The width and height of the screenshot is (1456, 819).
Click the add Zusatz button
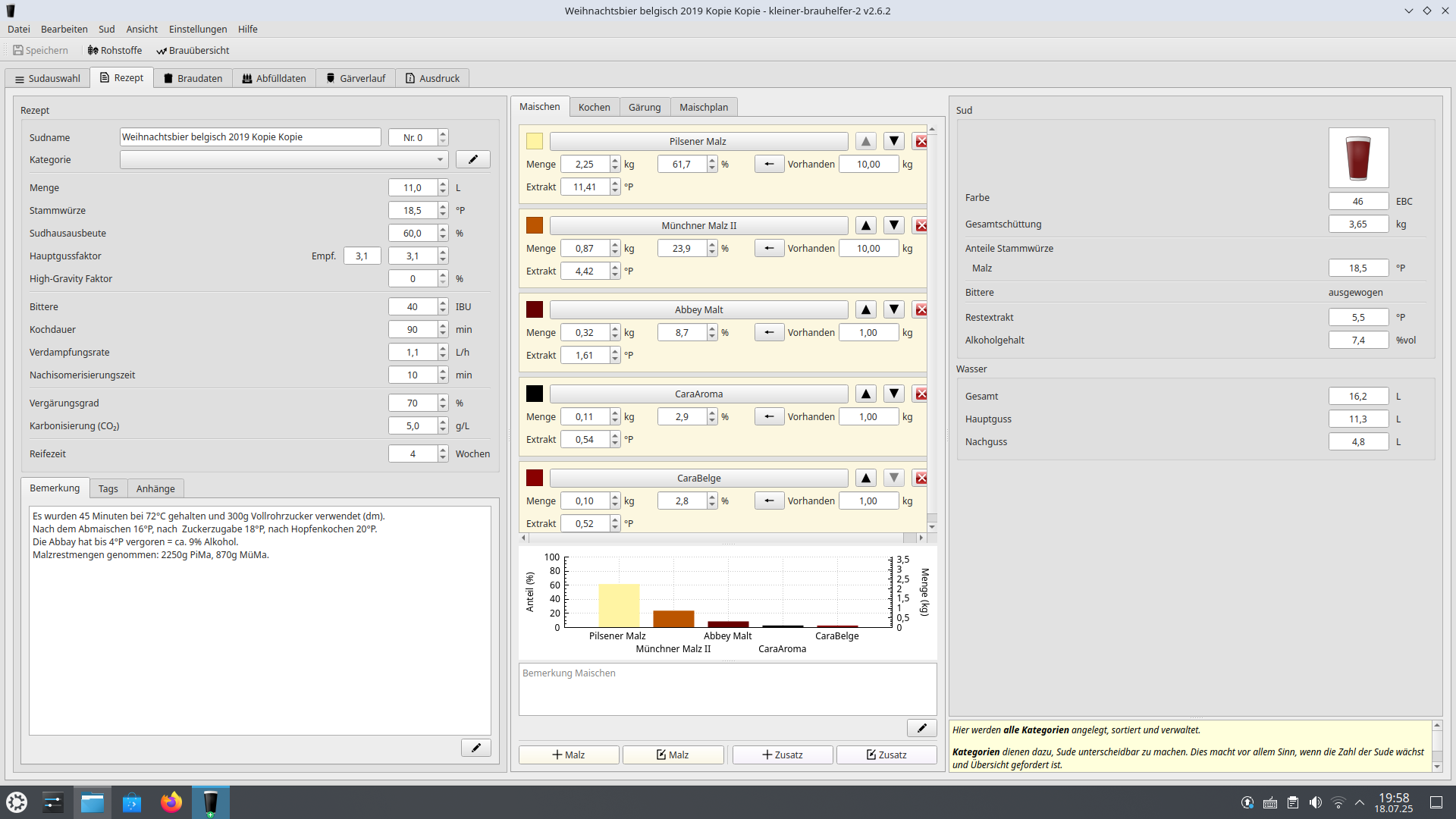pyautogui.click(x=782, y=755)
